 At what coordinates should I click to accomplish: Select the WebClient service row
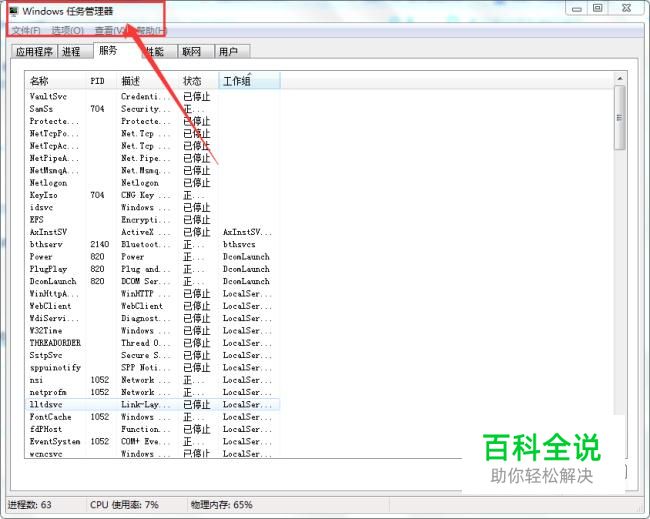pyautogui.click(x=153, y=306)
